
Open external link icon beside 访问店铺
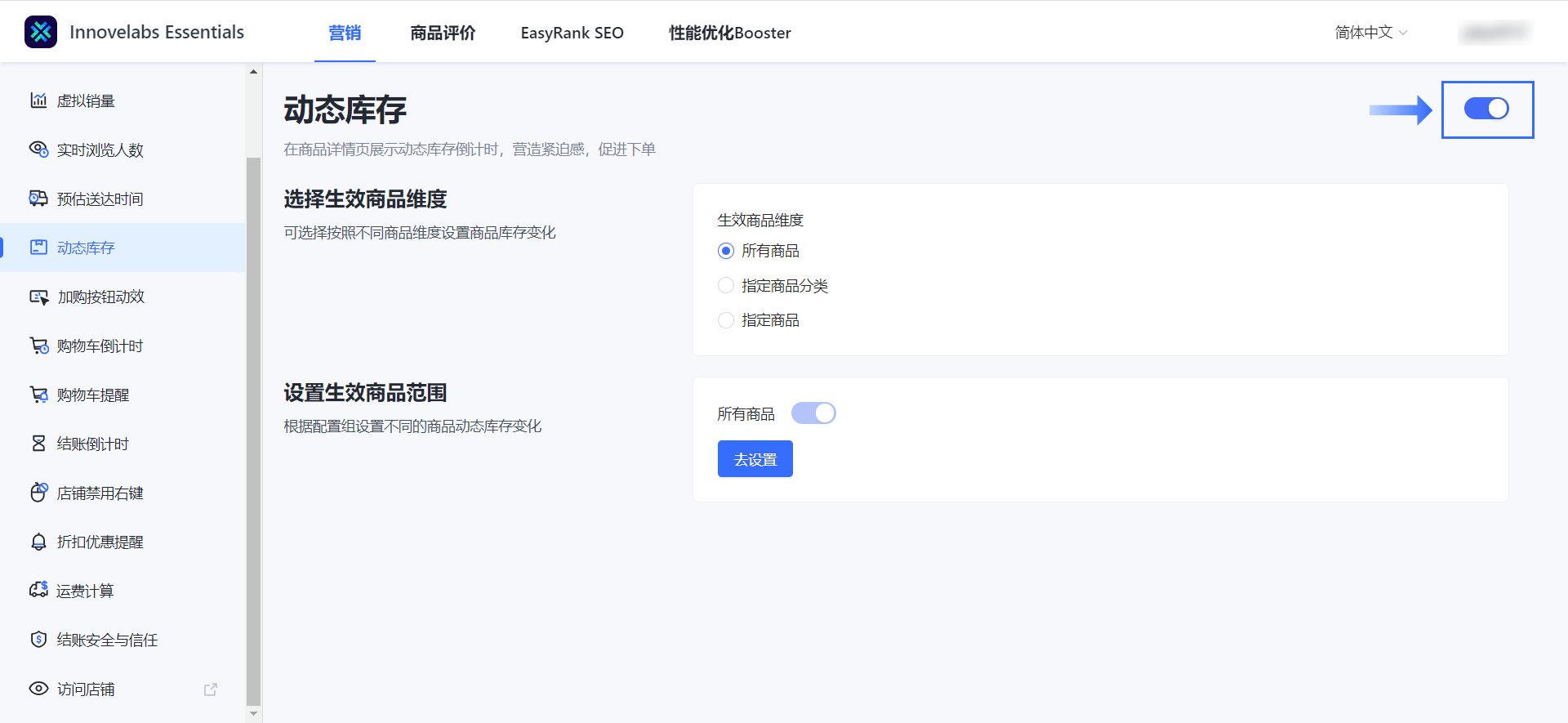coord(211,690)
